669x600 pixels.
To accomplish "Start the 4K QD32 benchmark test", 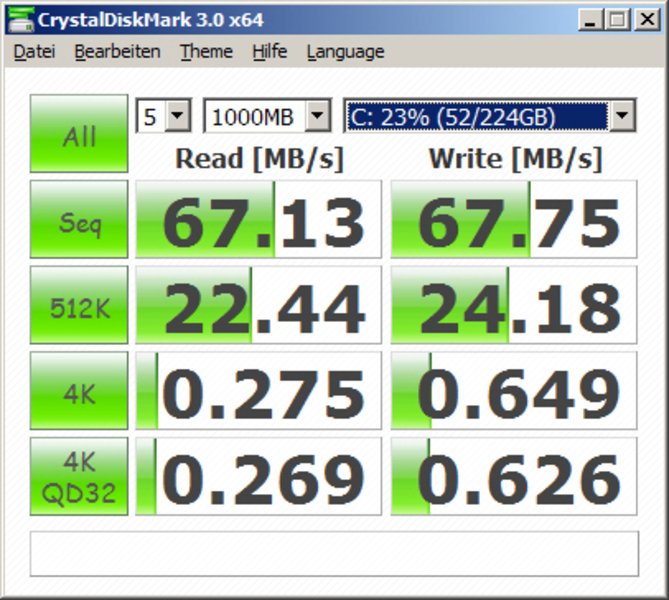I will (79, 476).
